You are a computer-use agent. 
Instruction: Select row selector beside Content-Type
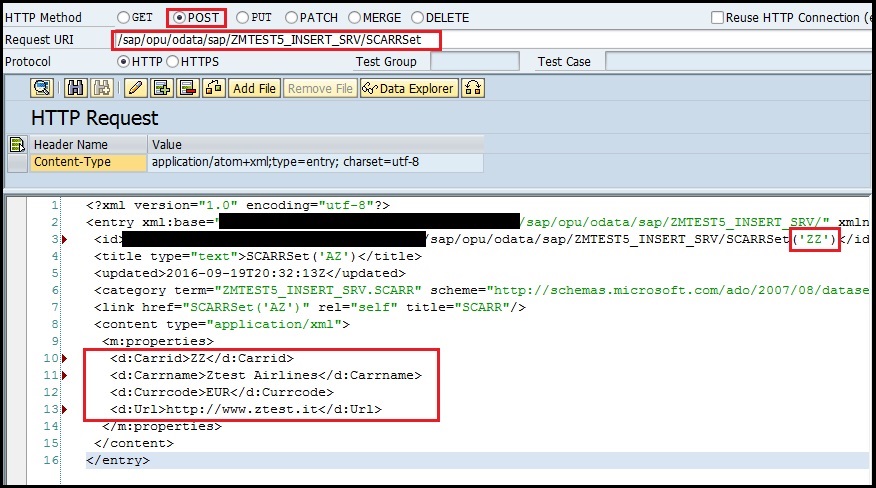coord(17,163)
